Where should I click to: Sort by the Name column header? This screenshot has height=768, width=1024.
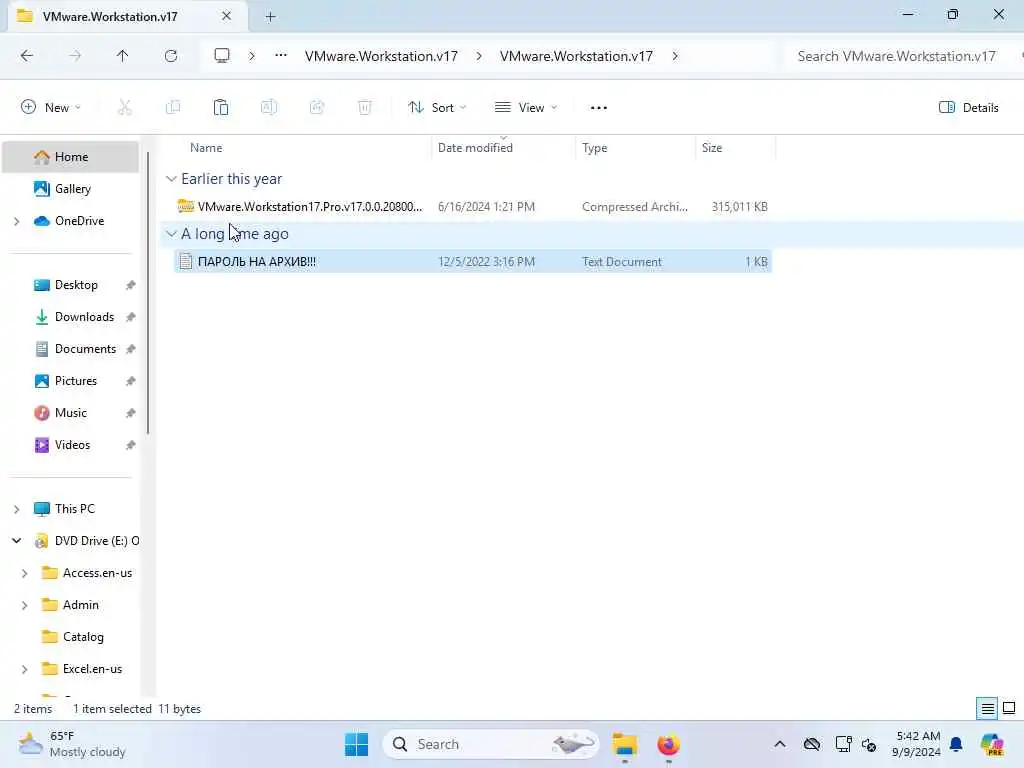tap(206, 148)
